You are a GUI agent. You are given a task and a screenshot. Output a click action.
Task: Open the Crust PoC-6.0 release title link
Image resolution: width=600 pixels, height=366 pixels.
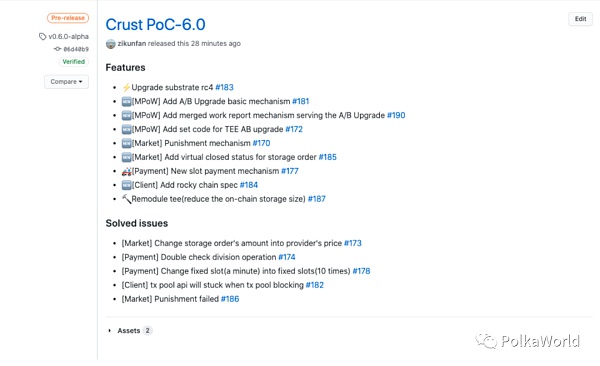click(x=155, y=25)
